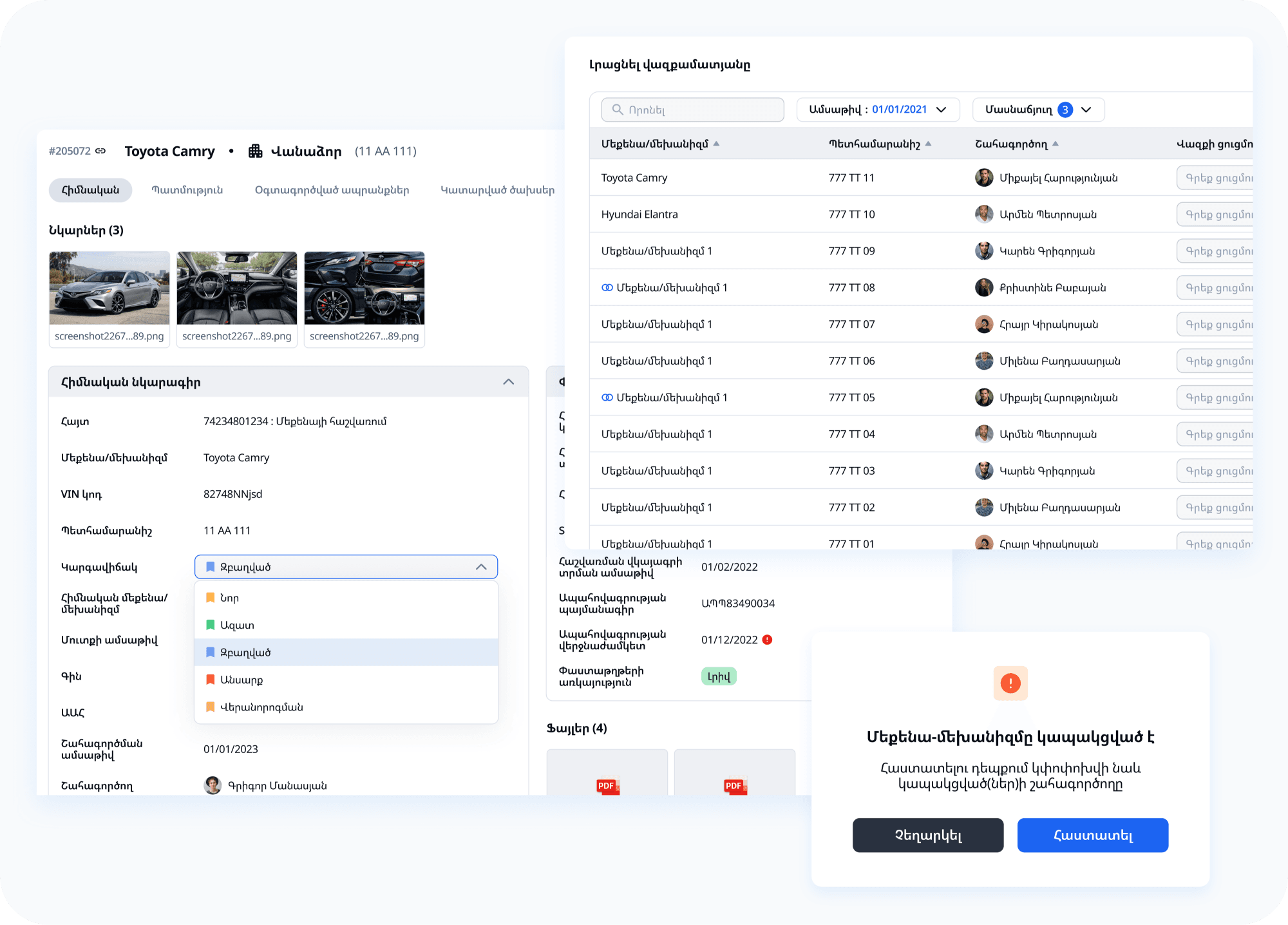Click the linked icon in the 777 TT 05 row
Image resolution: width=1288 pixels, height=925 pixels.
607,397
